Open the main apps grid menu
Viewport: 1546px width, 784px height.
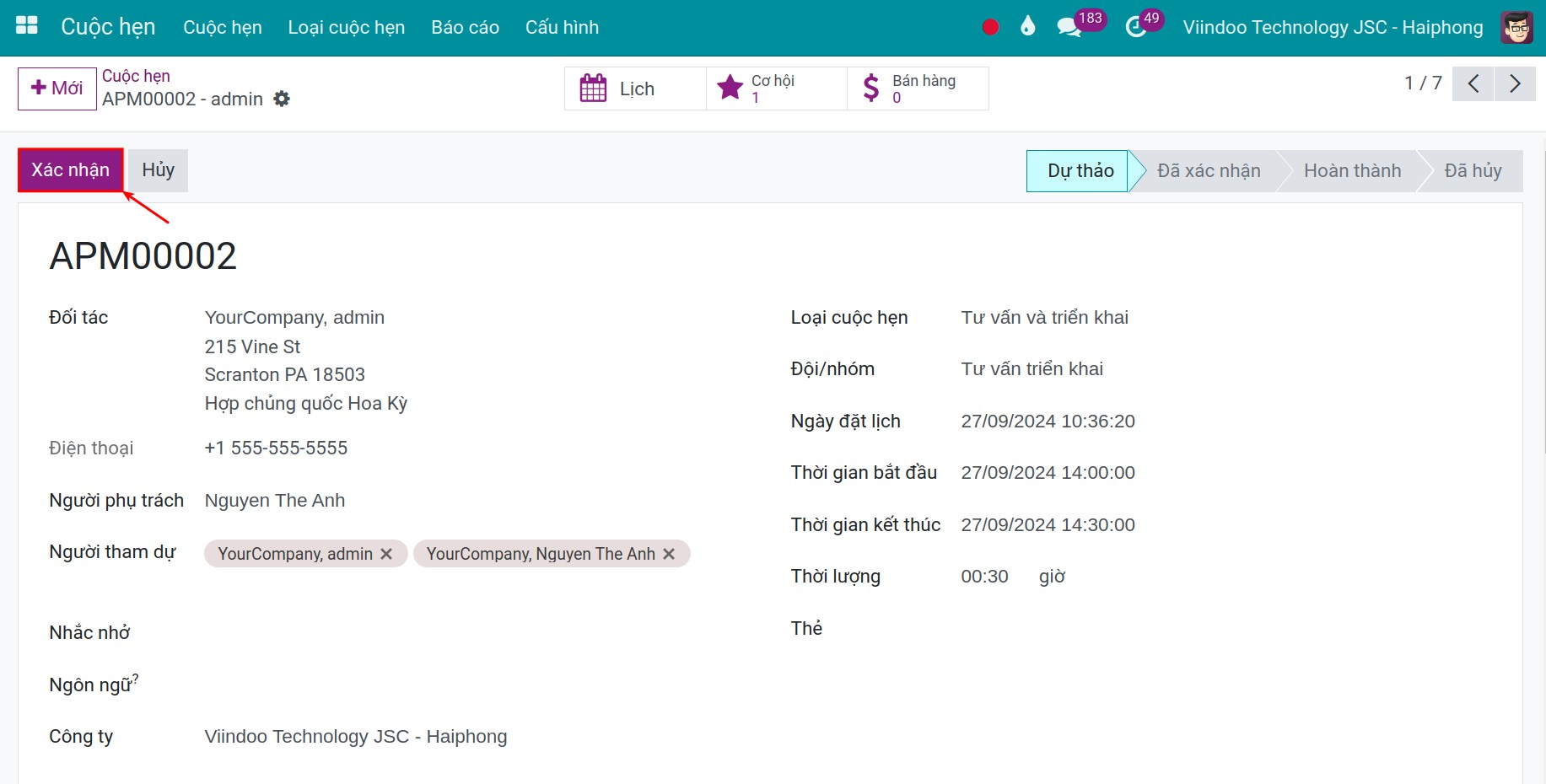(x=27, y=25)
